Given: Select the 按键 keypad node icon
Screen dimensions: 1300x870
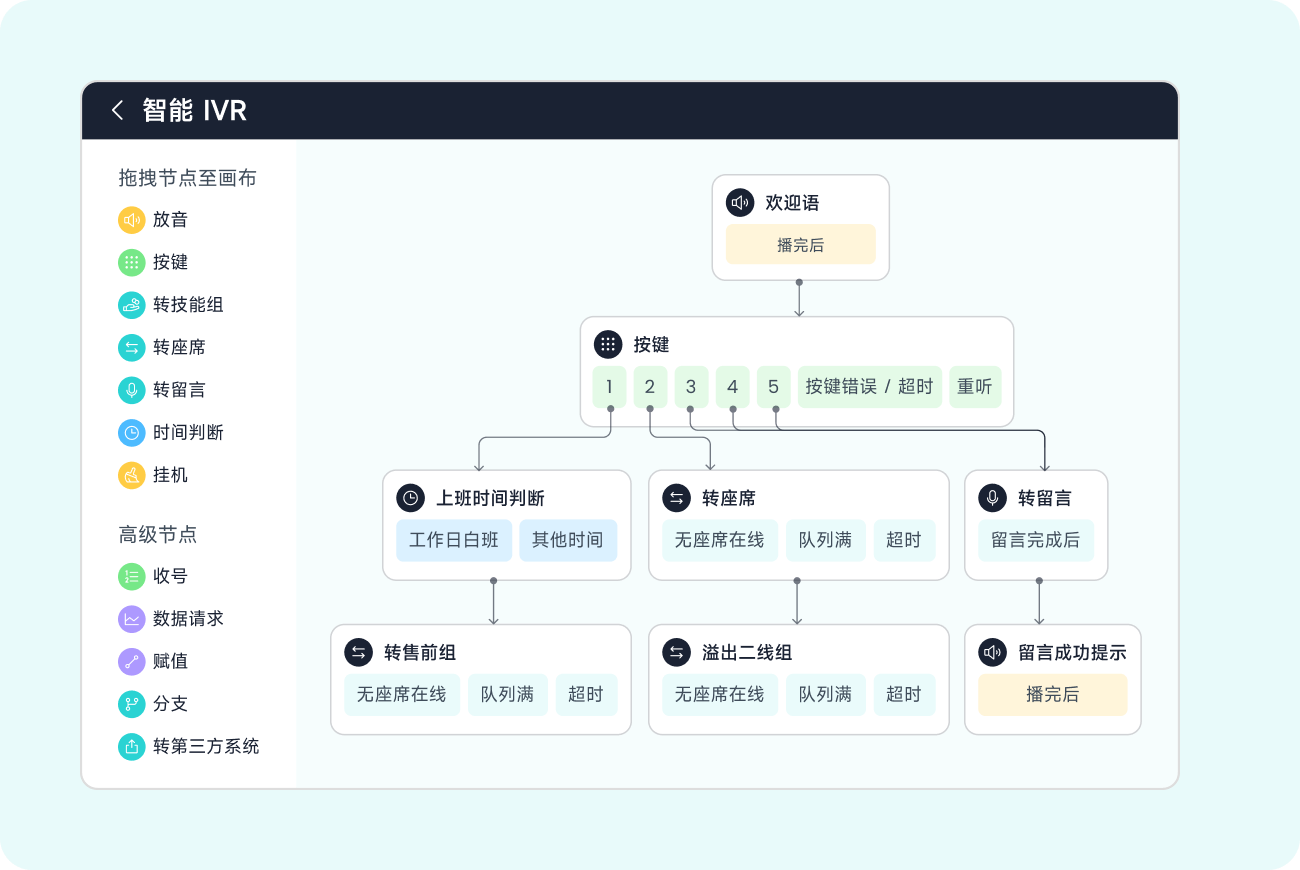Looking at the screenshot, I should (131, 262).
